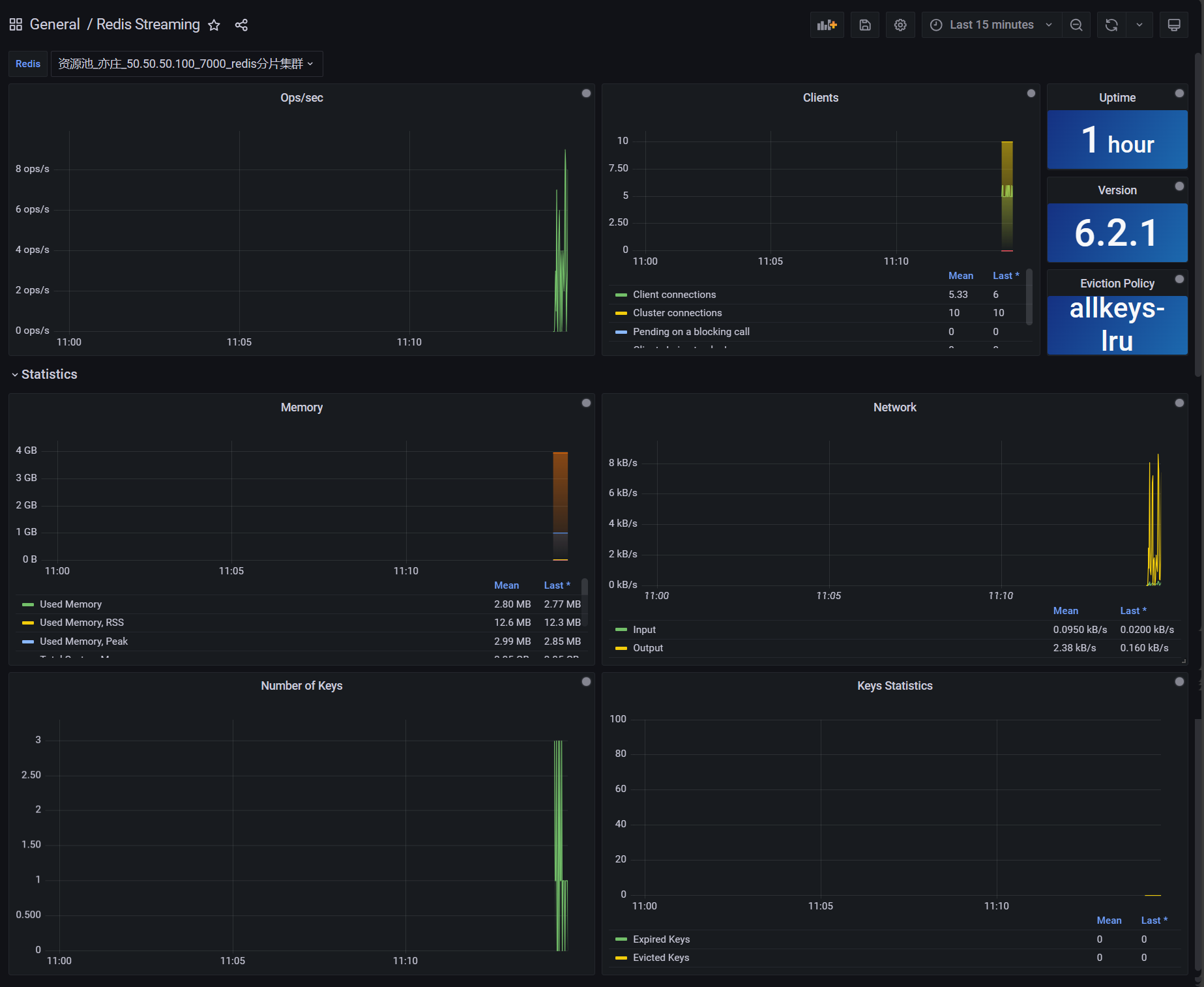Open the dashboards grid icon
1204x987 pixels.
[16, 25]
